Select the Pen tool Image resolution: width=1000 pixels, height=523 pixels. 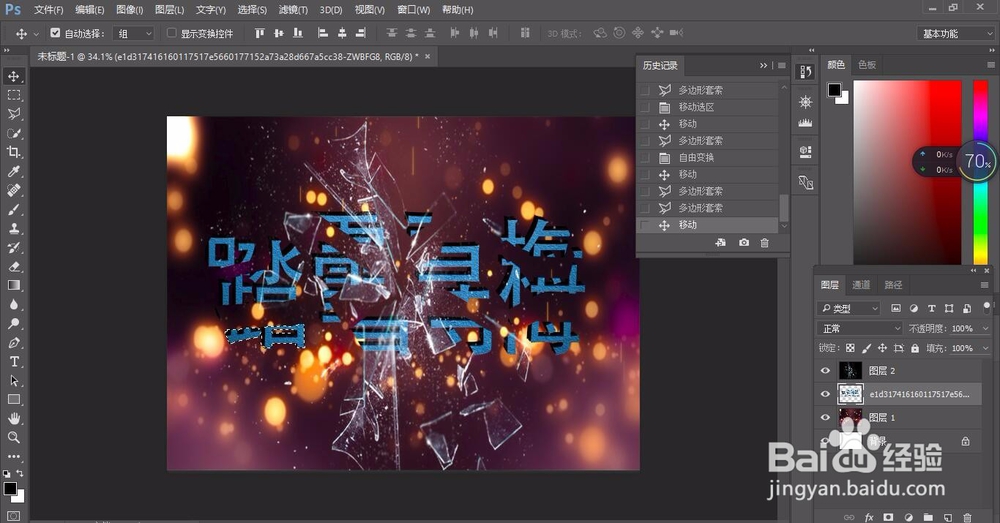click(13, 343)
